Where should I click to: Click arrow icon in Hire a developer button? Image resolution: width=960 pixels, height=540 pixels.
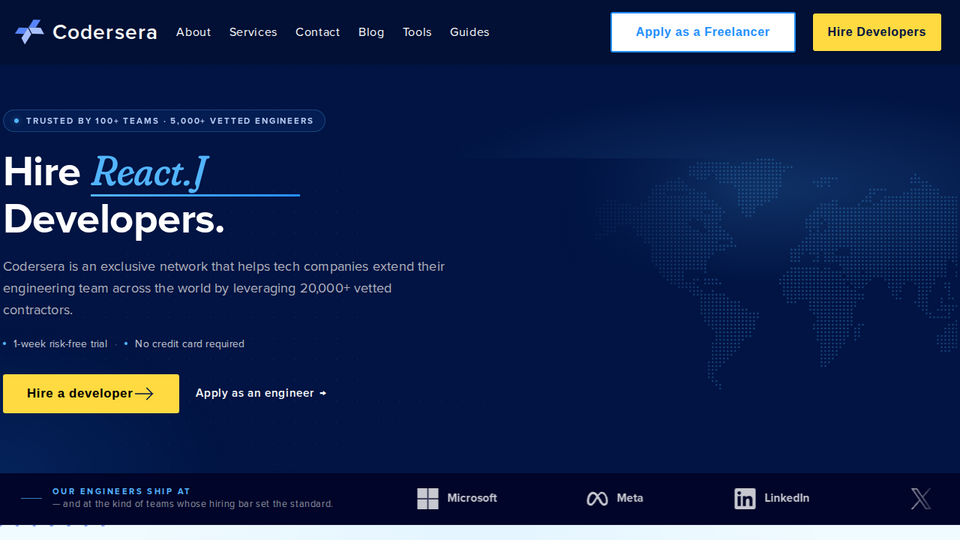pyautogui.click(x=144, y=394)
